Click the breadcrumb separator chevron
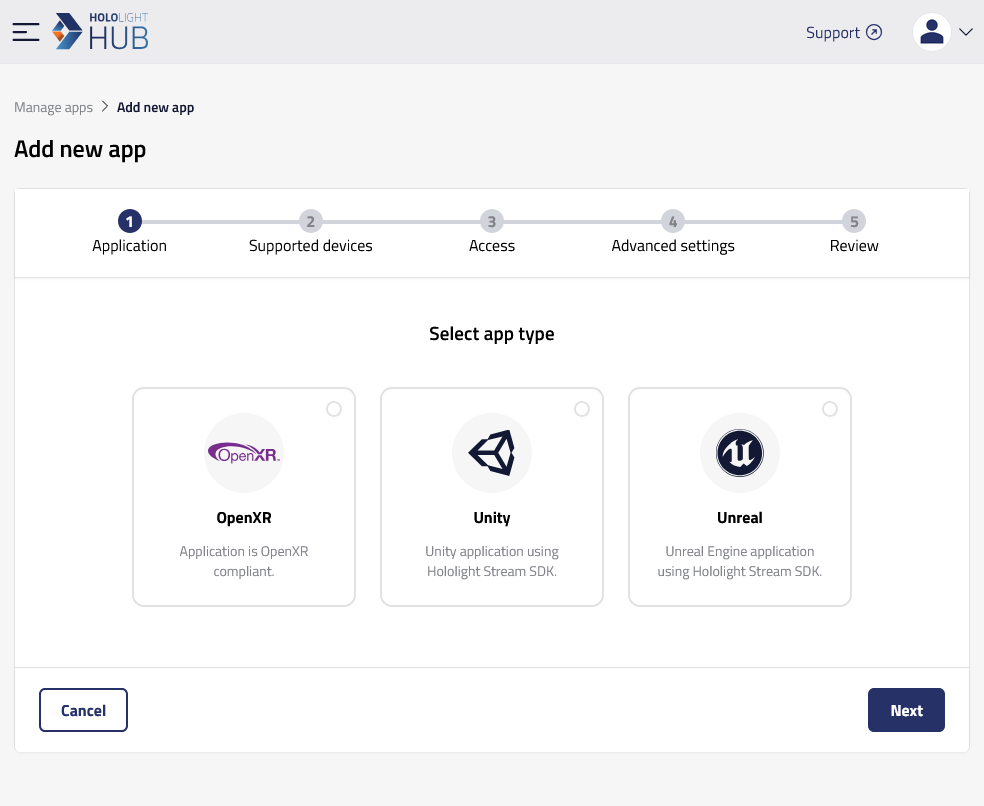 tap(105, 107)
